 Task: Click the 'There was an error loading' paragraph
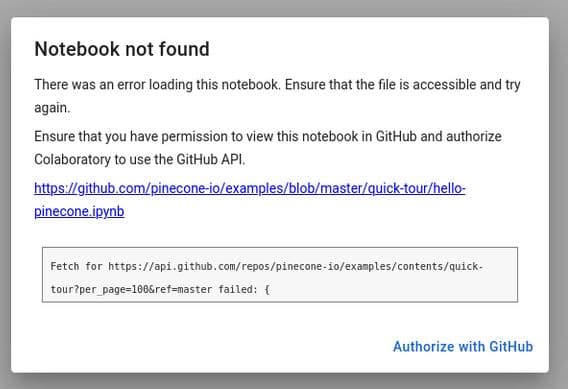[x=277, y=96]
